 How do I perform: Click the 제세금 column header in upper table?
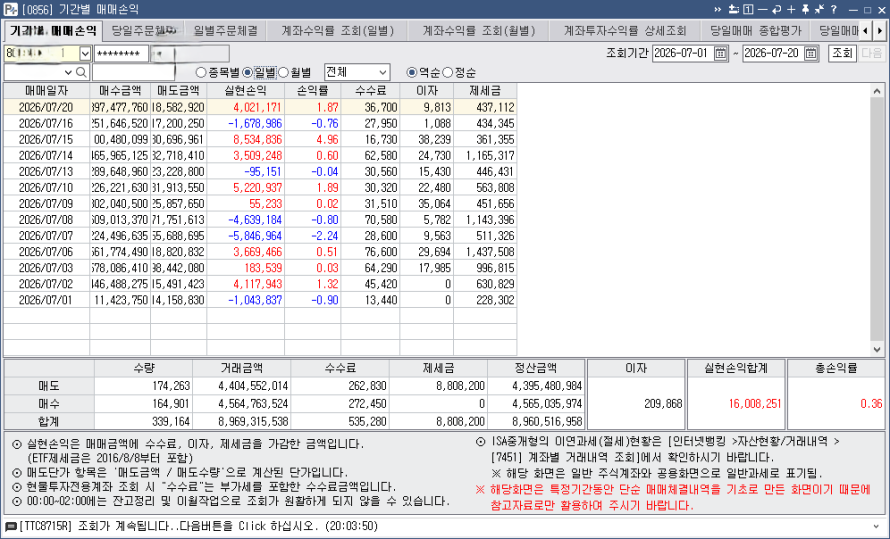[x=485, y=91]
